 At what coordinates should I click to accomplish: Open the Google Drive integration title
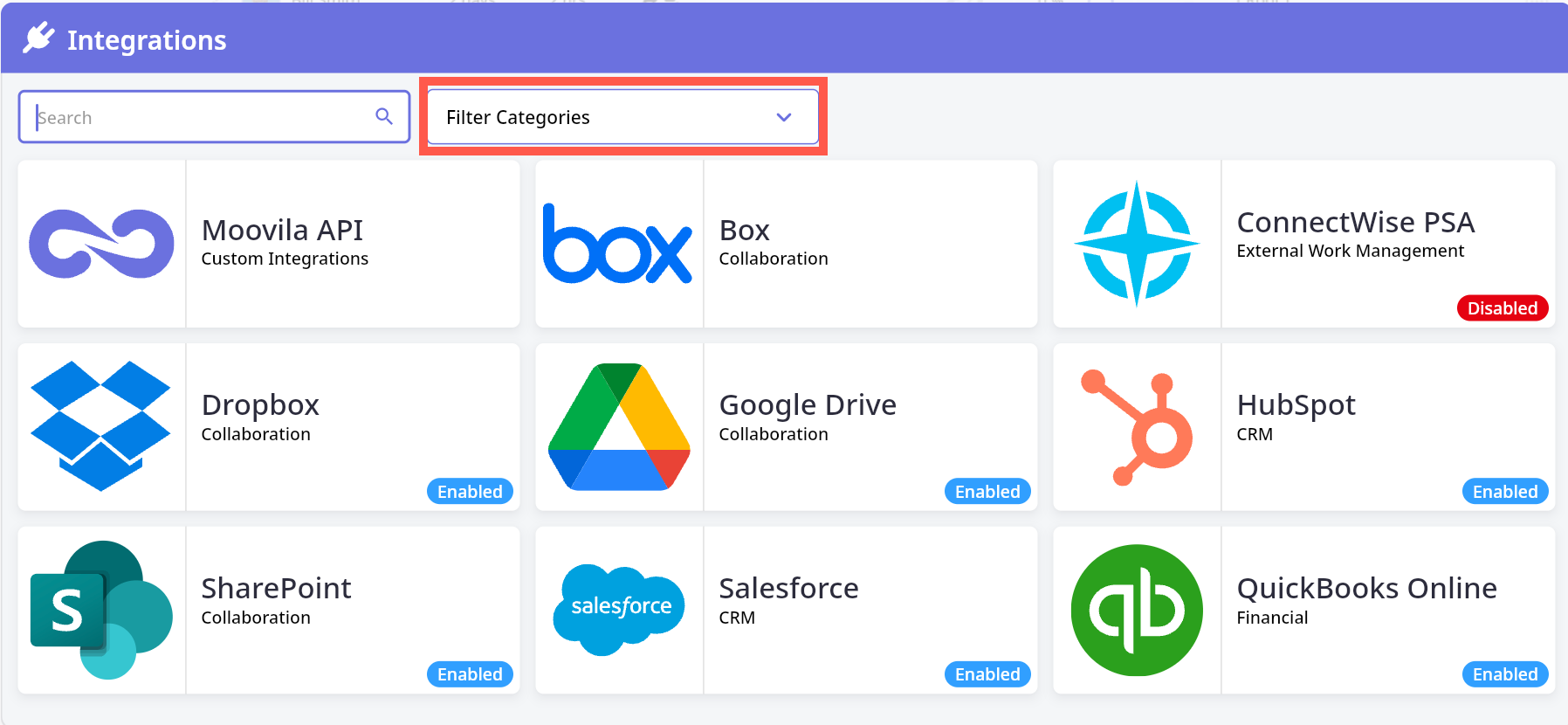(808, 405)
